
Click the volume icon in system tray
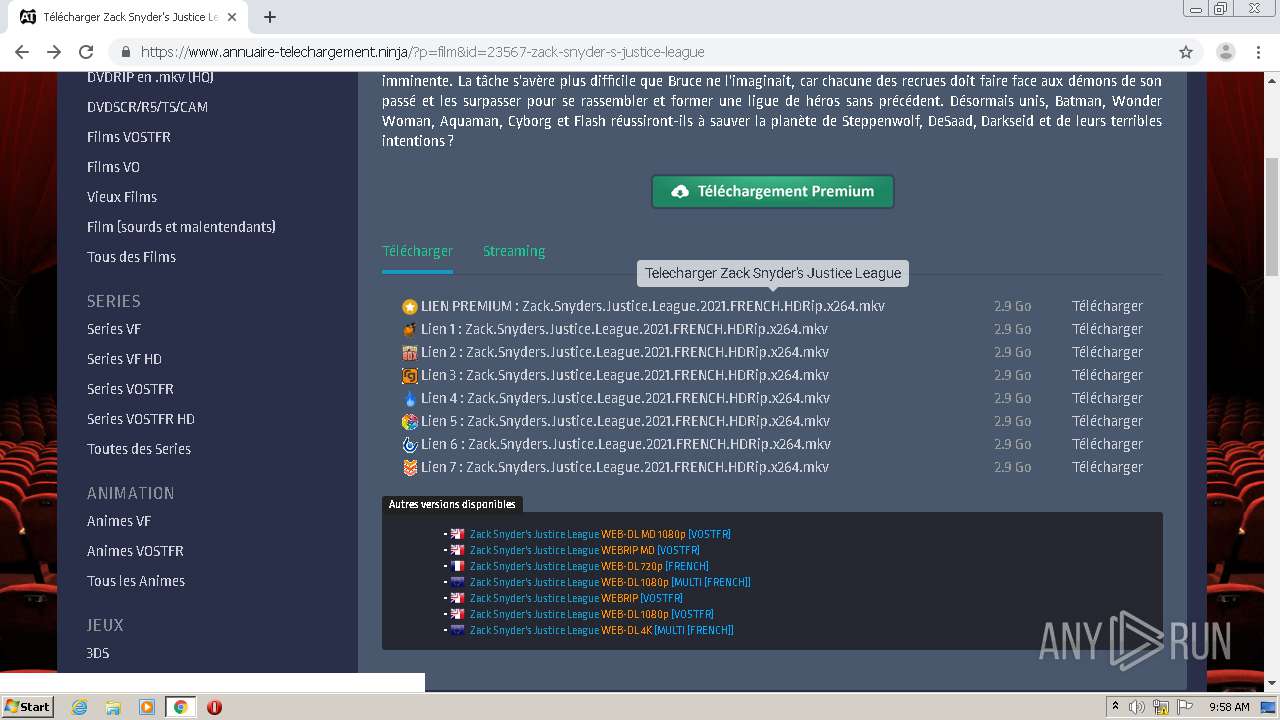[1137, 707]
